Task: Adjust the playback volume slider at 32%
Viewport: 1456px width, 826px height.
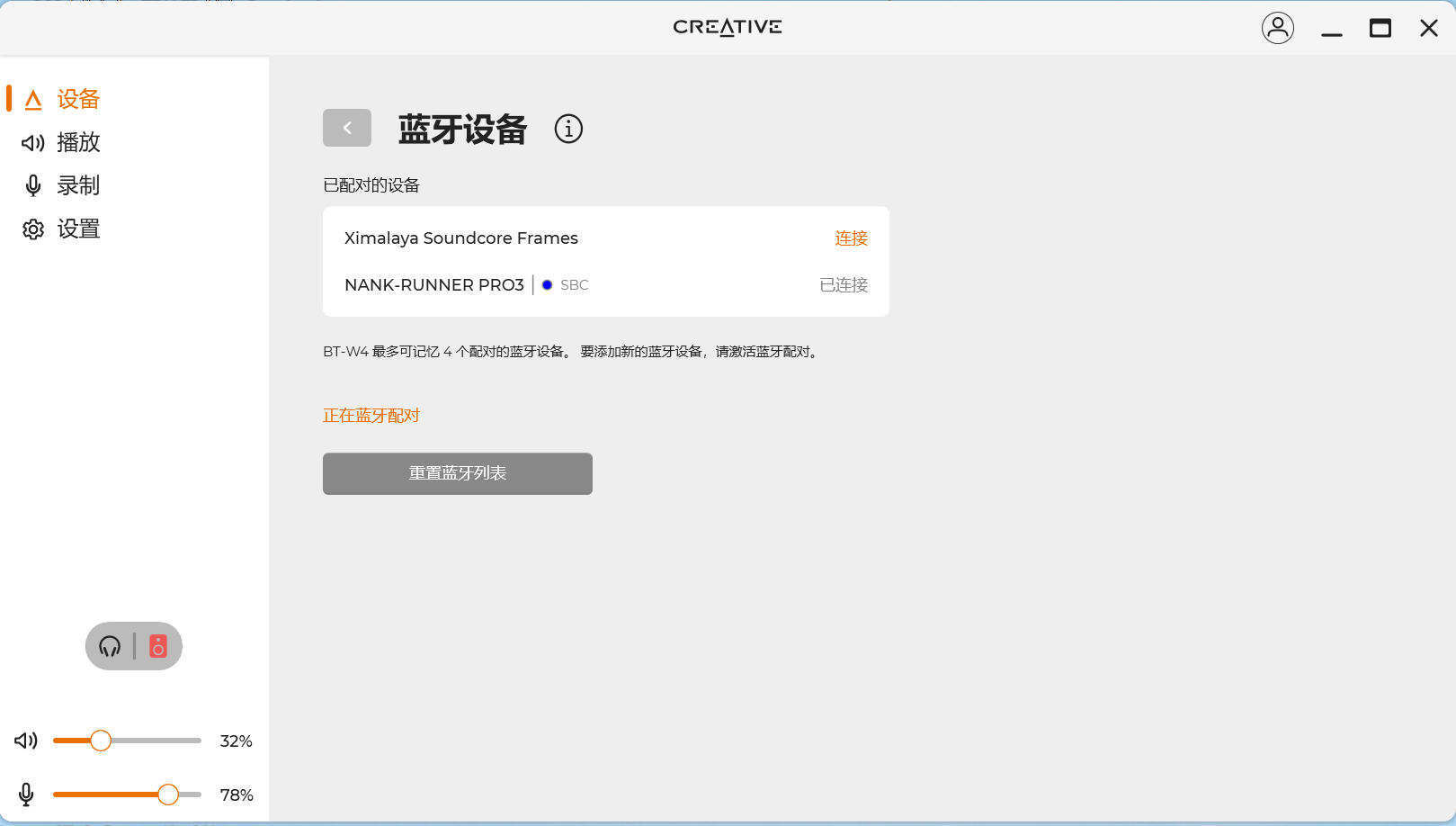Action: (127, 741)
